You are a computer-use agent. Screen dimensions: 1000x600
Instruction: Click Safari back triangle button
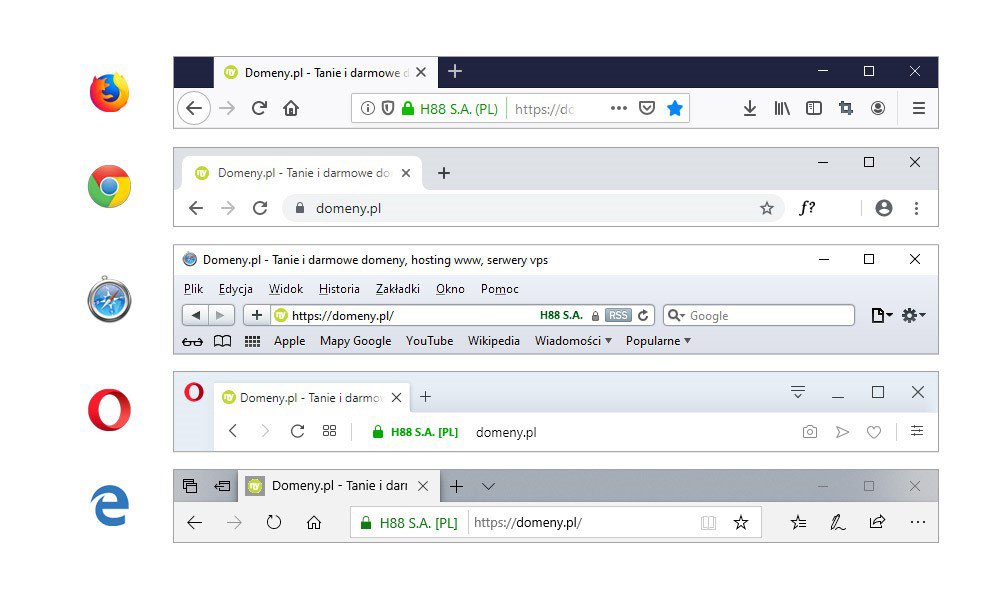point(196,315)
